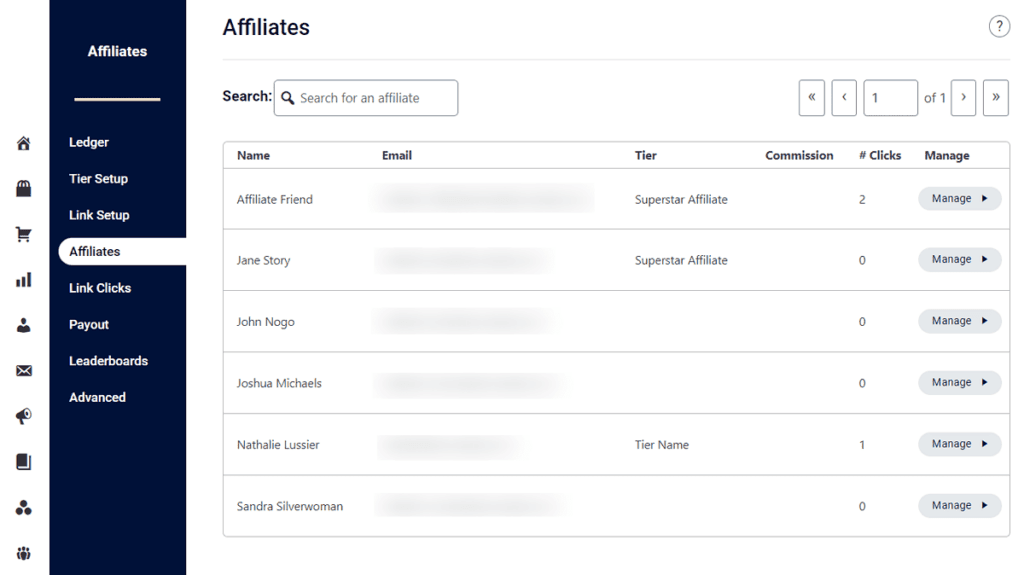Go to last page of affiliates
Image resolution: width=1024 pixels, height=575 pixels.
996,98
